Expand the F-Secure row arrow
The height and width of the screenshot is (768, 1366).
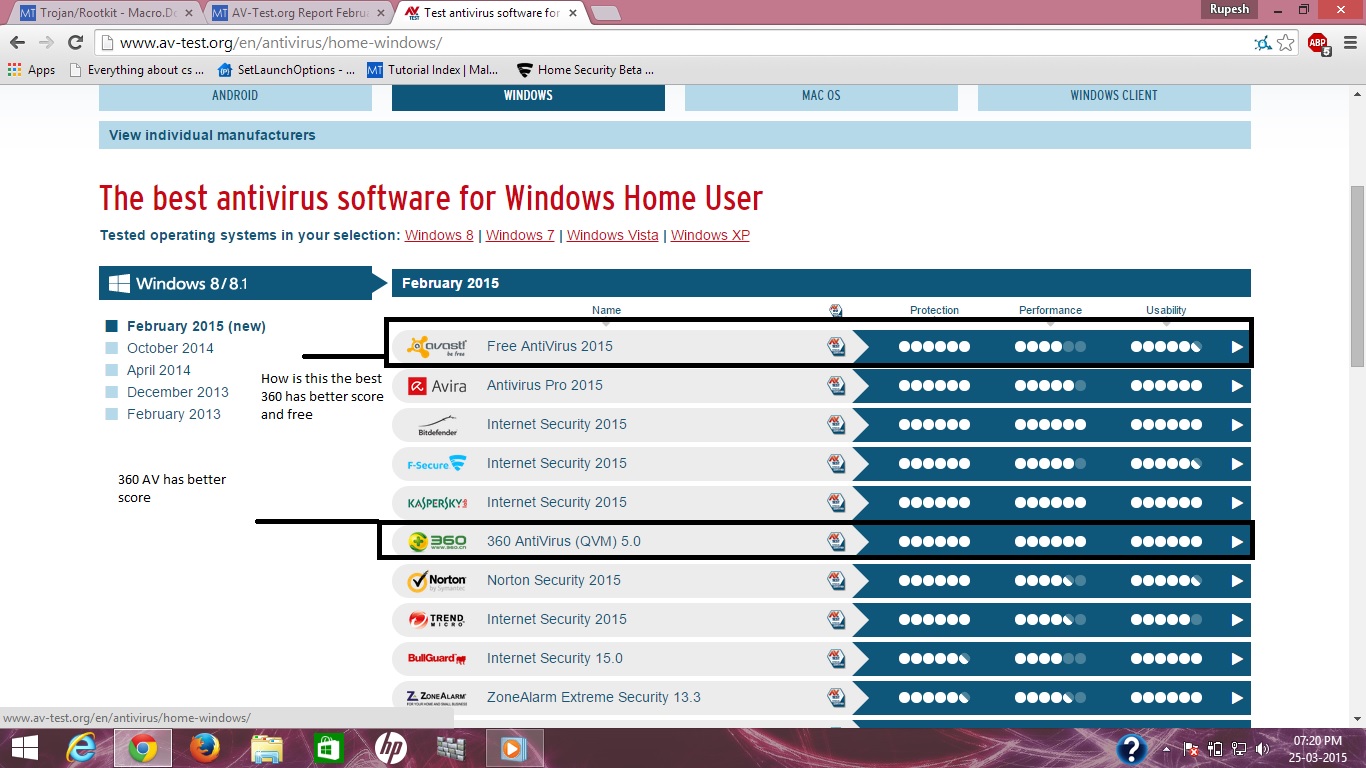click(x=1237, y=464)
